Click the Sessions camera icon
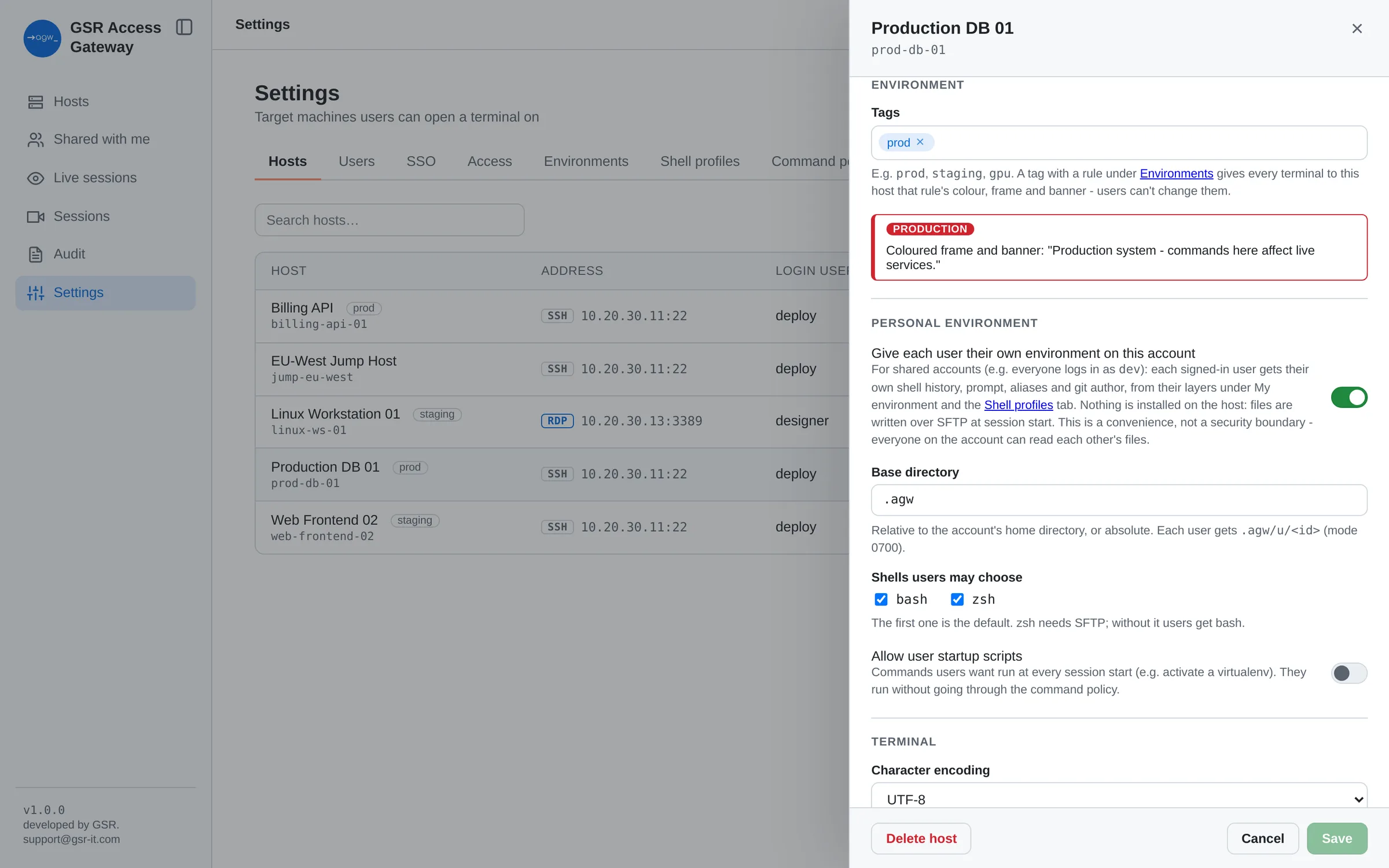Viewport: 1389px width, 868px height. click(x=36, y=216)
